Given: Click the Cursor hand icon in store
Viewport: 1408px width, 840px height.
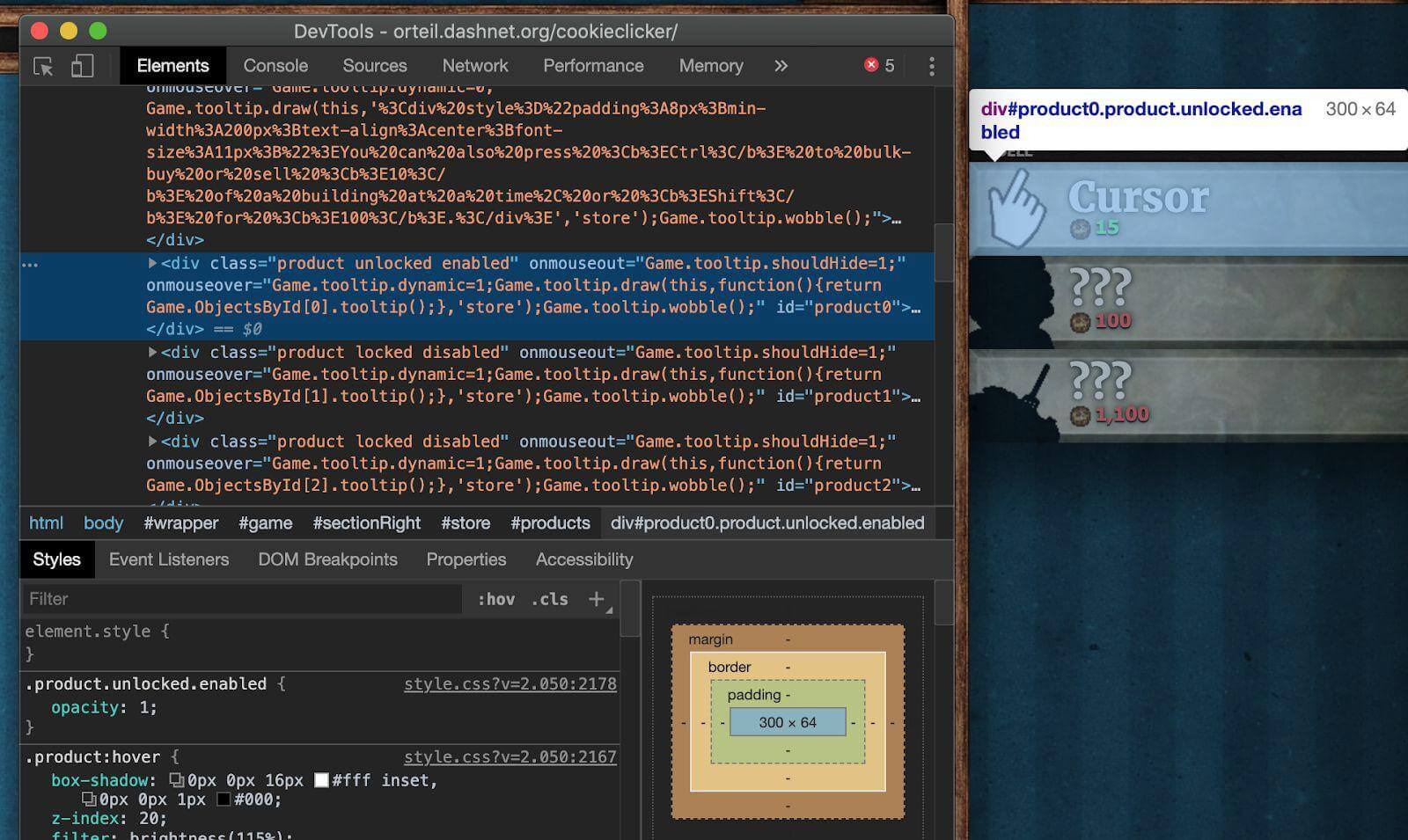Looking at the screenshot, I should click(x=1016, y=208).
